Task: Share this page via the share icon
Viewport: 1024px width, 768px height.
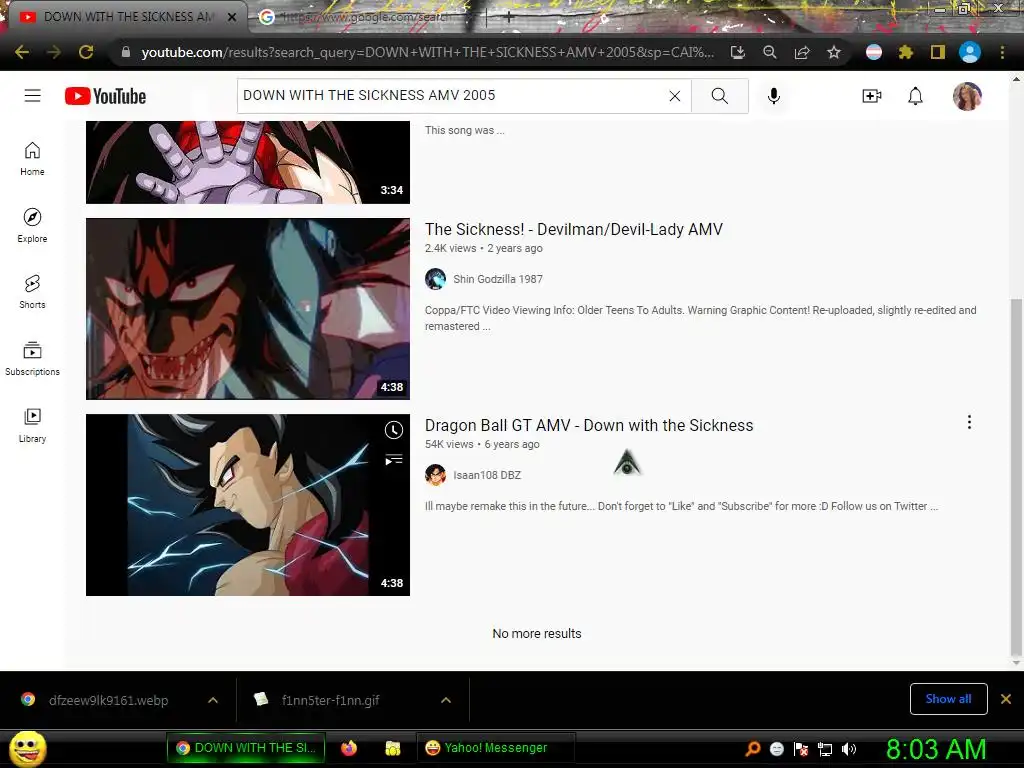Action: click(x=802, y=52)
